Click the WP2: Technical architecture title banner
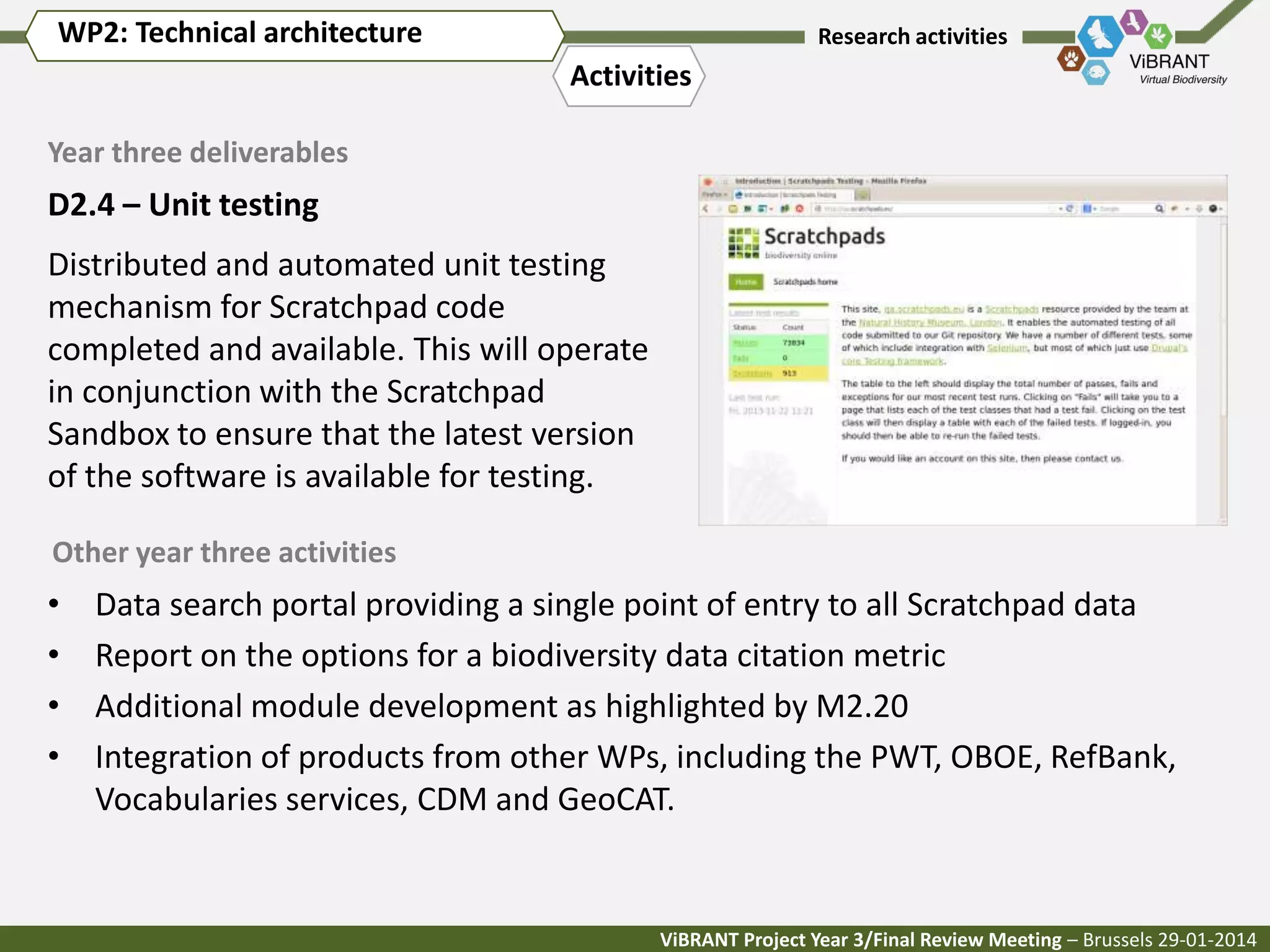The height and width of the screenshot is (952, 1270). click(x=295, y=35)
